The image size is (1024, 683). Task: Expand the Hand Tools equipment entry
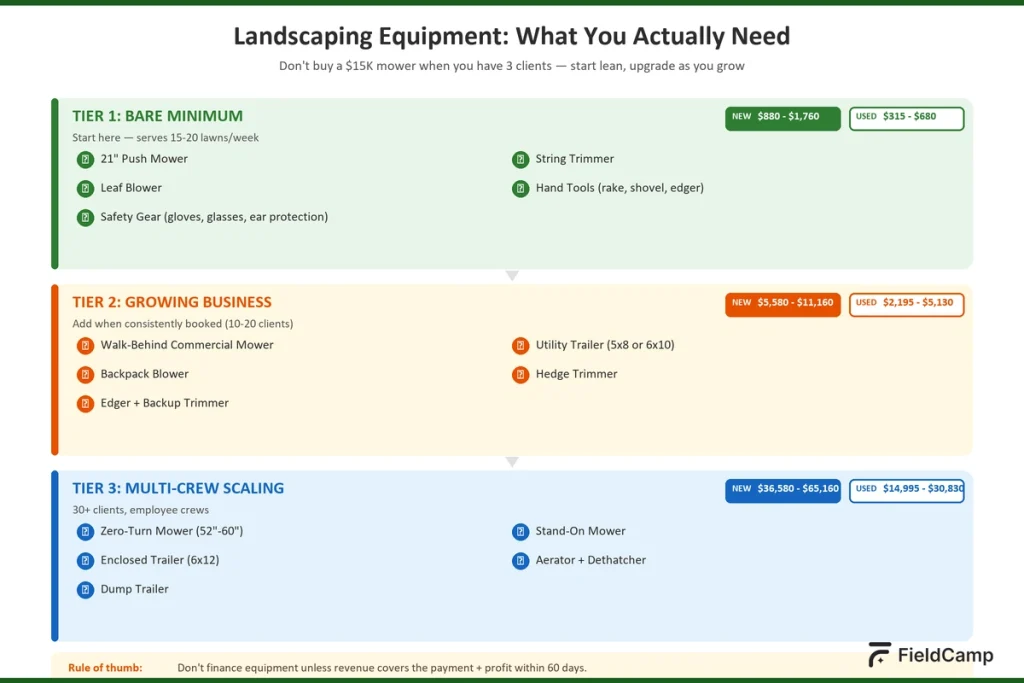pyautogui.click(x=520, y=188)
